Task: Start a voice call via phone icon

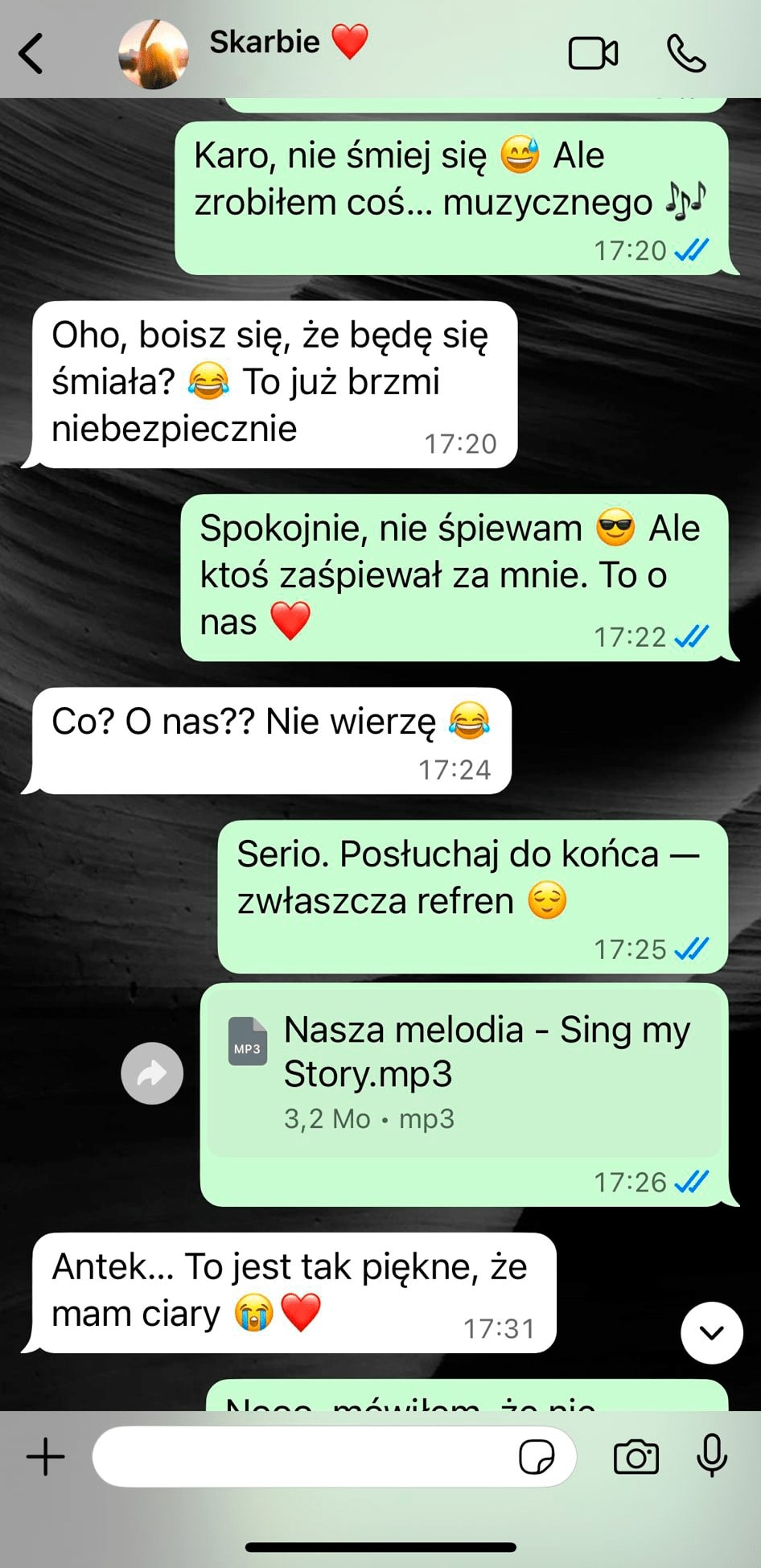Action: pos(686,54)
